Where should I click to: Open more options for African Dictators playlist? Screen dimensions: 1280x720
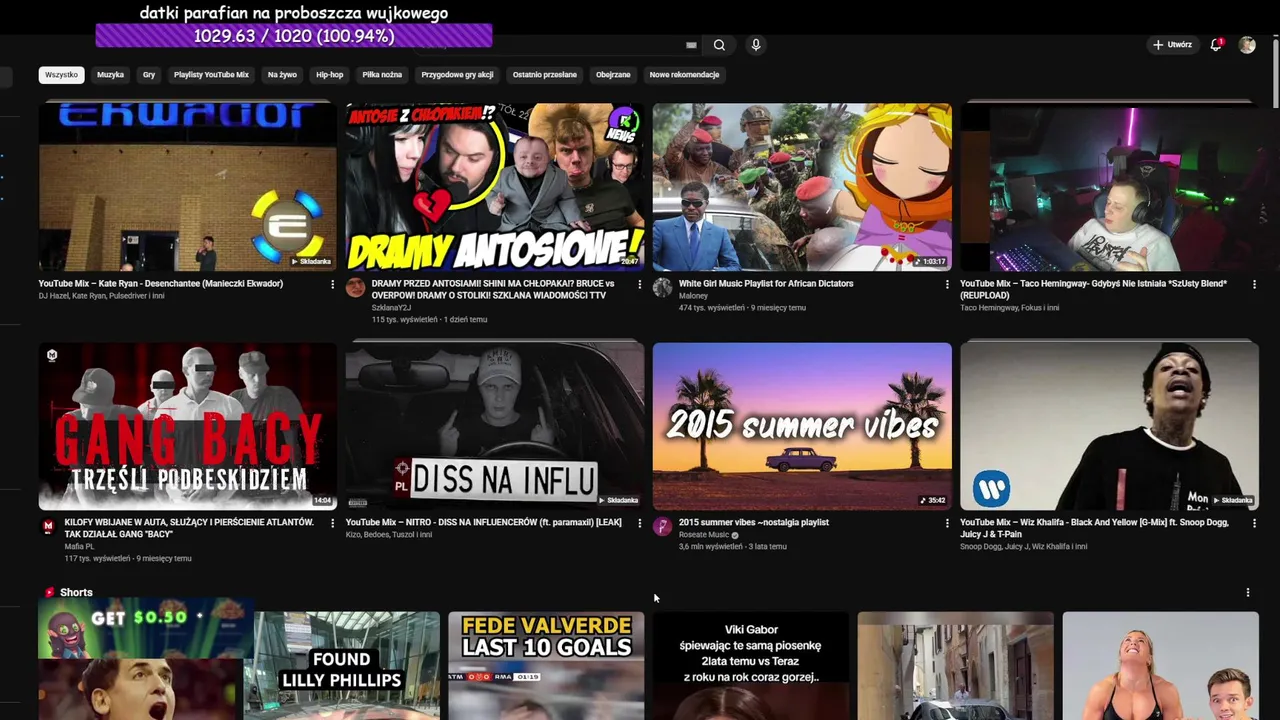pyautogui.click(x=947, y=285)
